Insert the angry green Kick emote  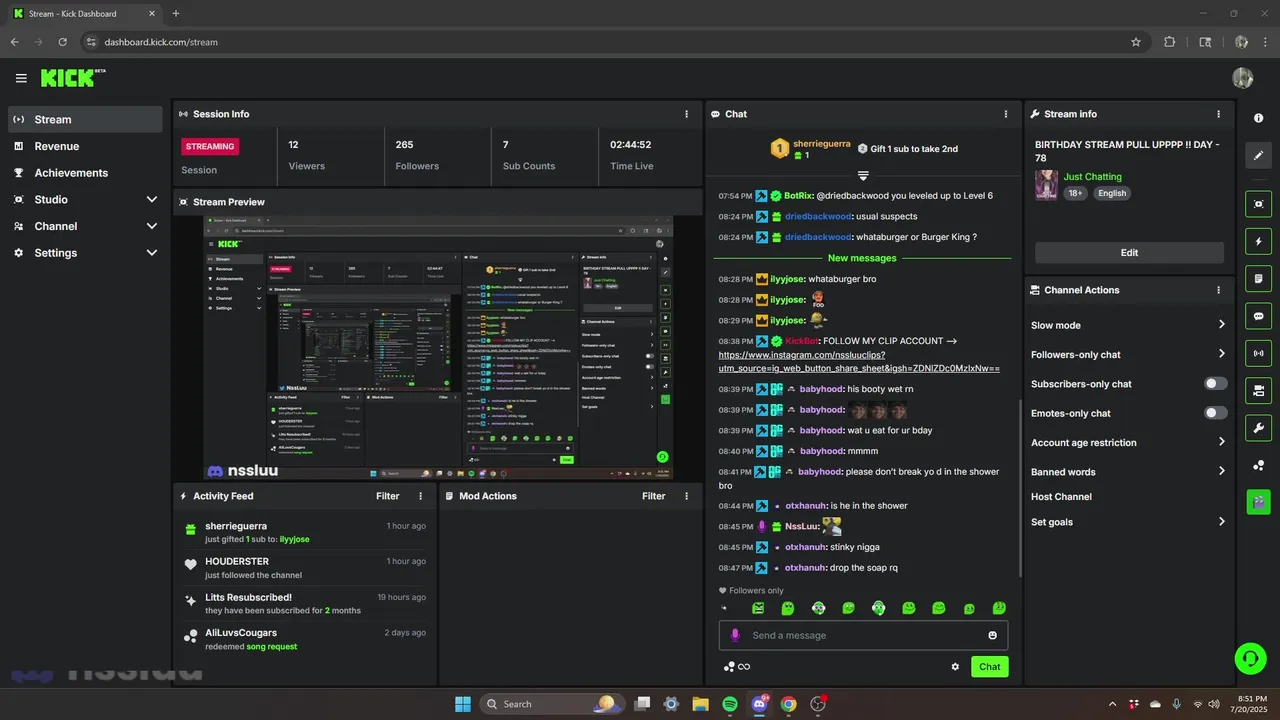(x=758, y=608)
